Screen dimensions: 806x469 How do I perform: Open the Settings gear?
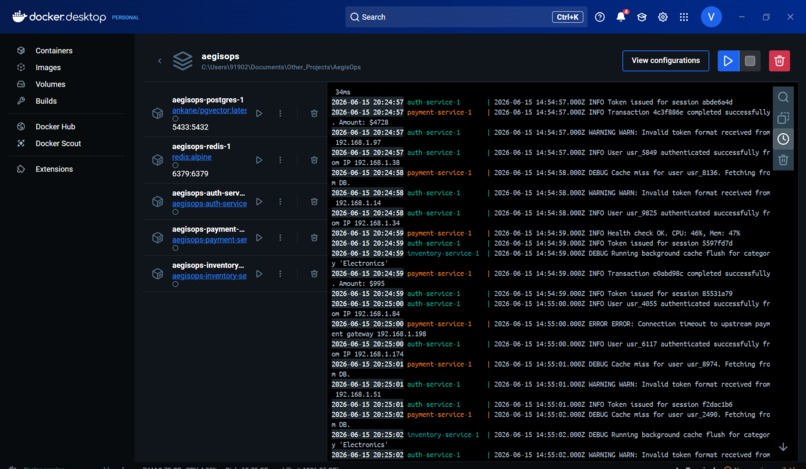[663, 17]
